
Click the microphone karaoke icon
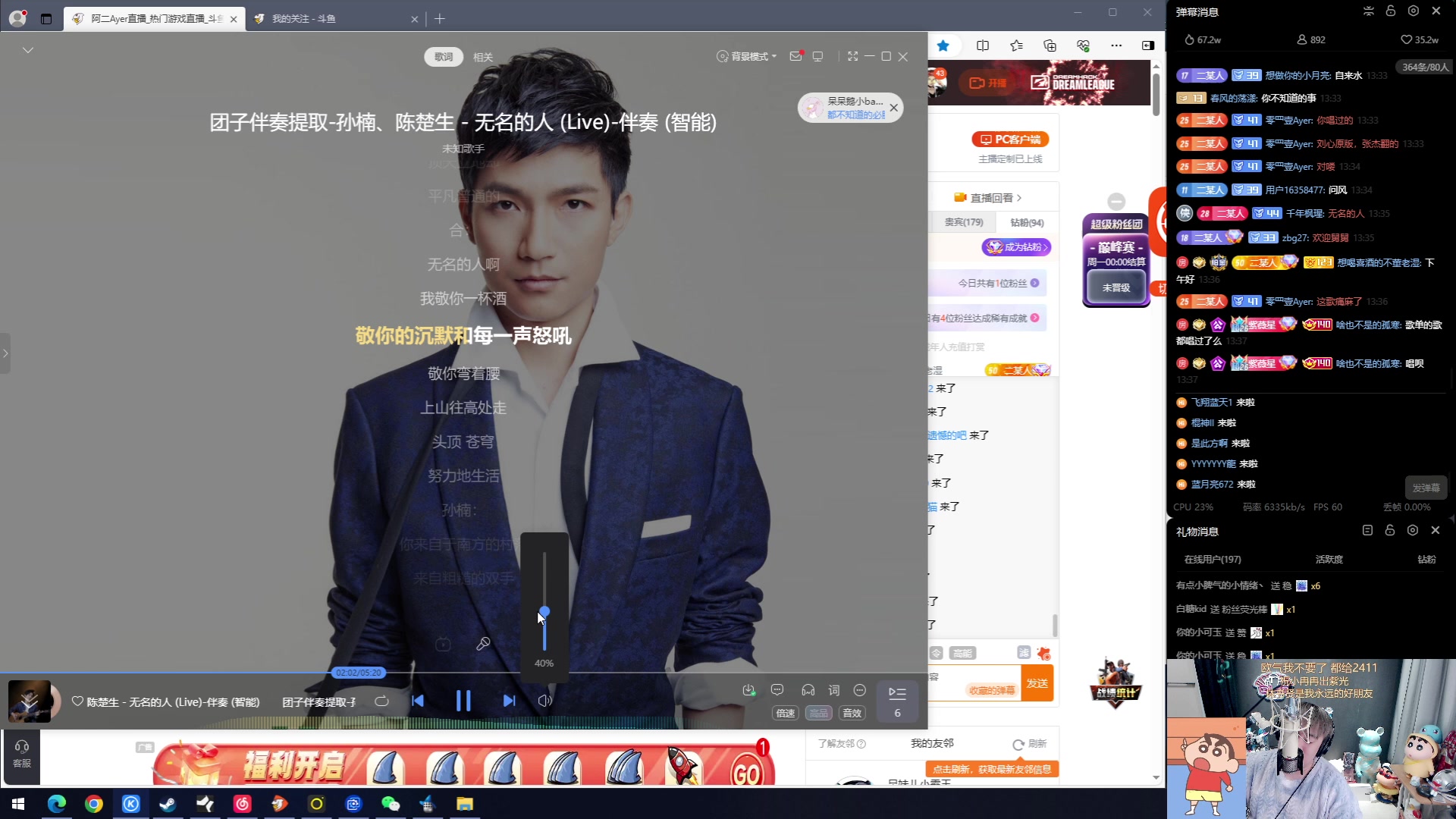(x=482, y=644)
